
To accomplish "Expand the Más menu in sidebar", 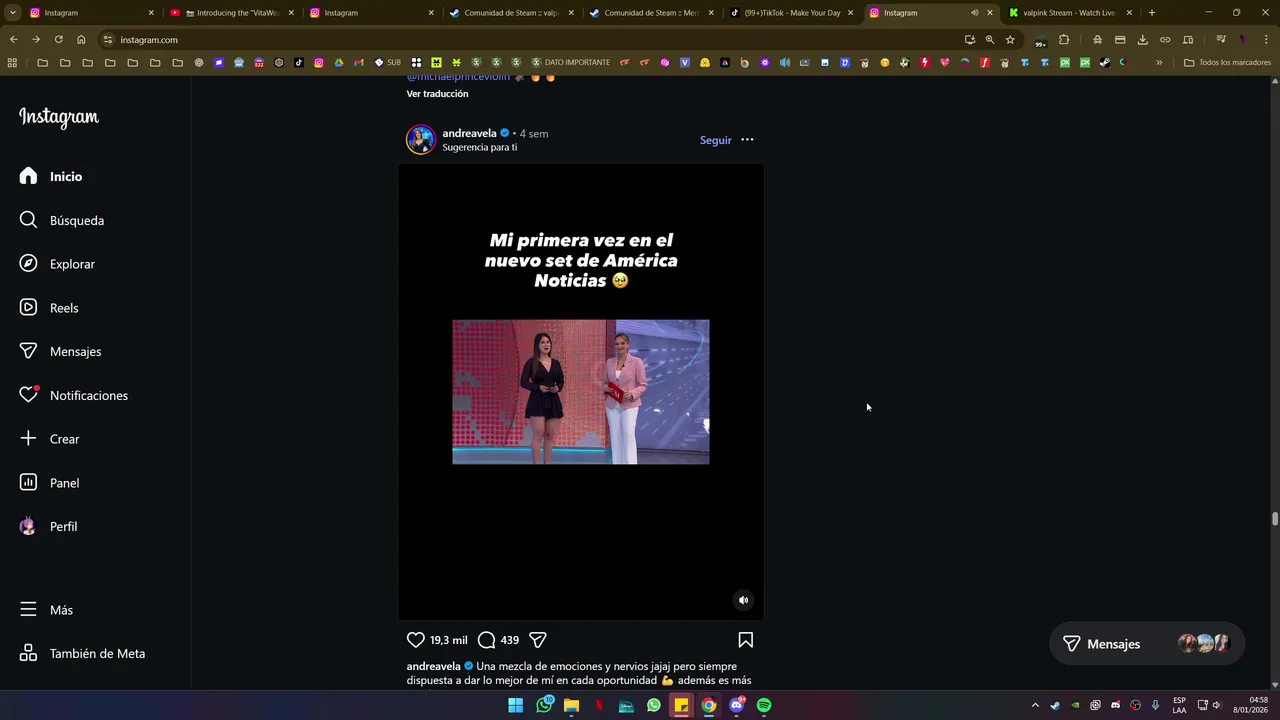I will coord(46,610).
